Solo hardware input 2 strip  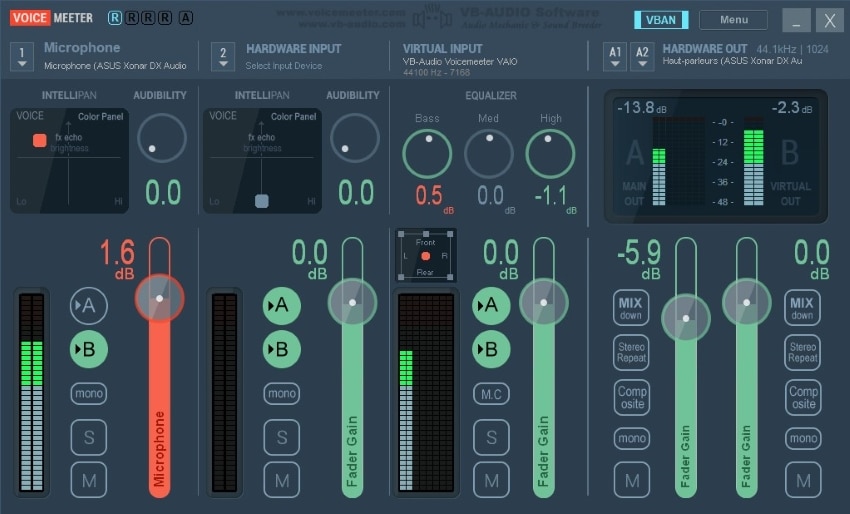[x=282, y=437]
